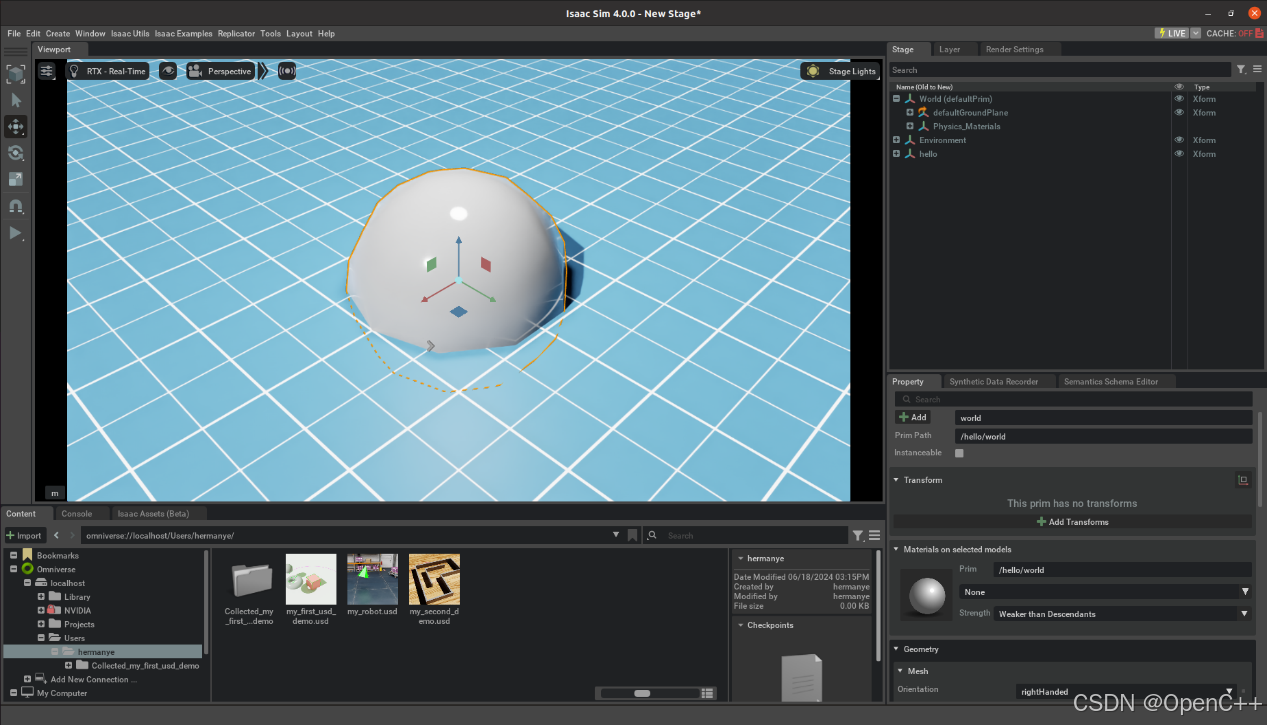Open the Create menu
This screenshot has width=1267, height=725.
[58, 33]
